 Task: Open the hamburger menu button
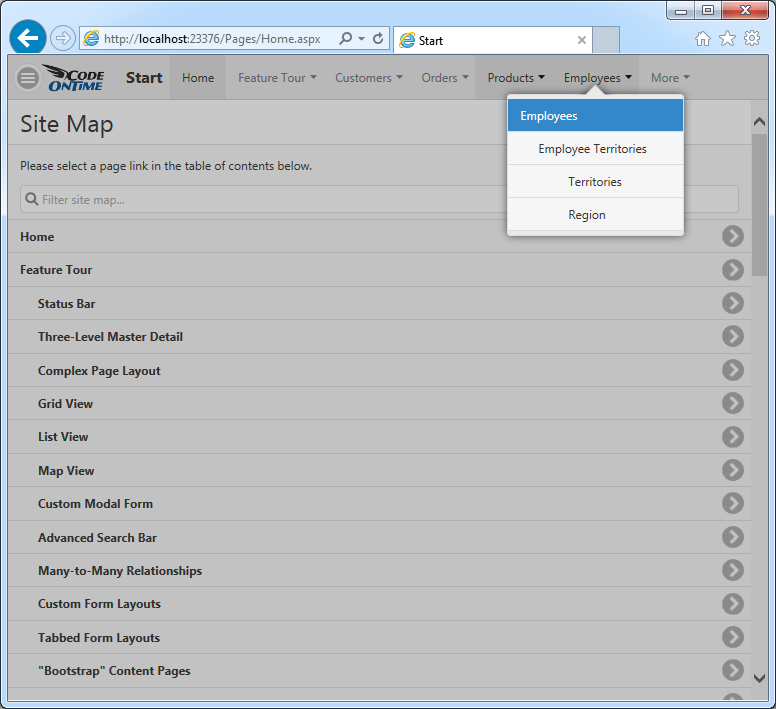click(28, 78)
